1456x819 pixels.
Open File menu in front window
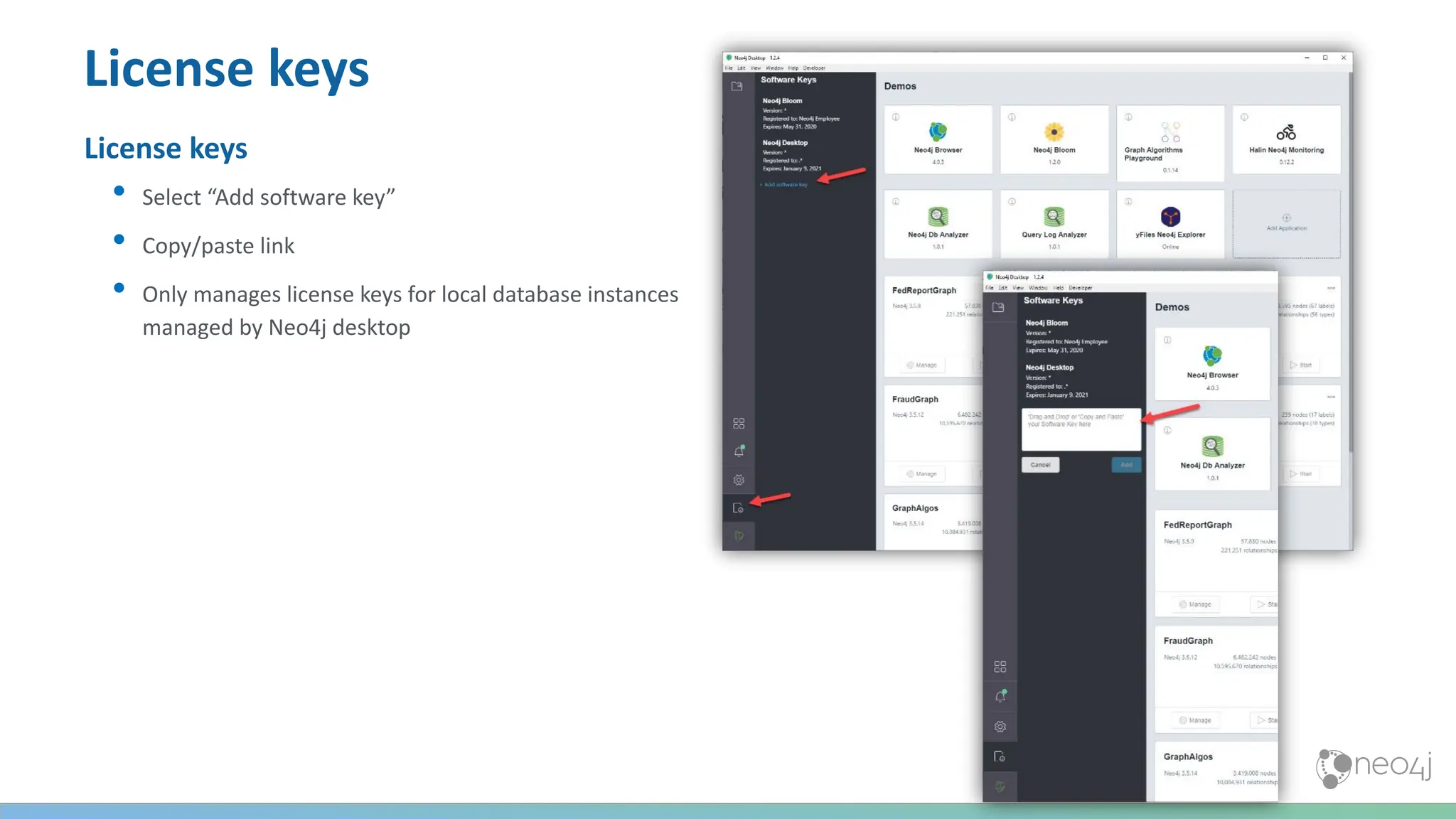click(990, 288)
